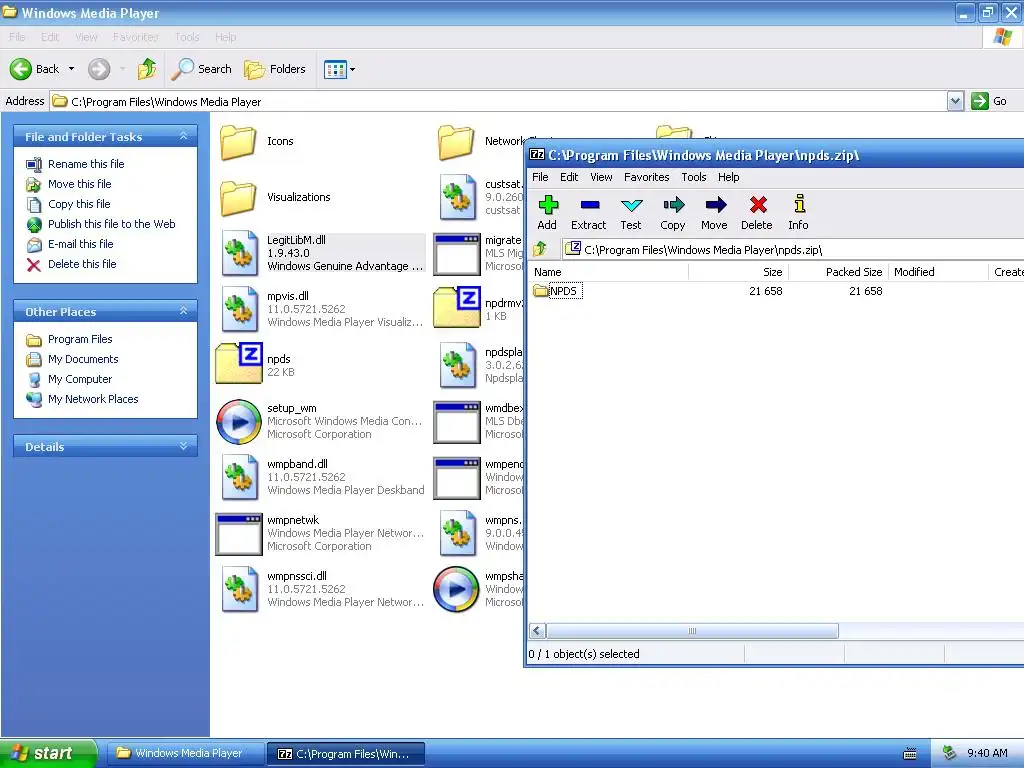This screenshot has width=1024, height=768.
Task: Open Search in Explorer toolbar
Action: [x=202, y=69]
